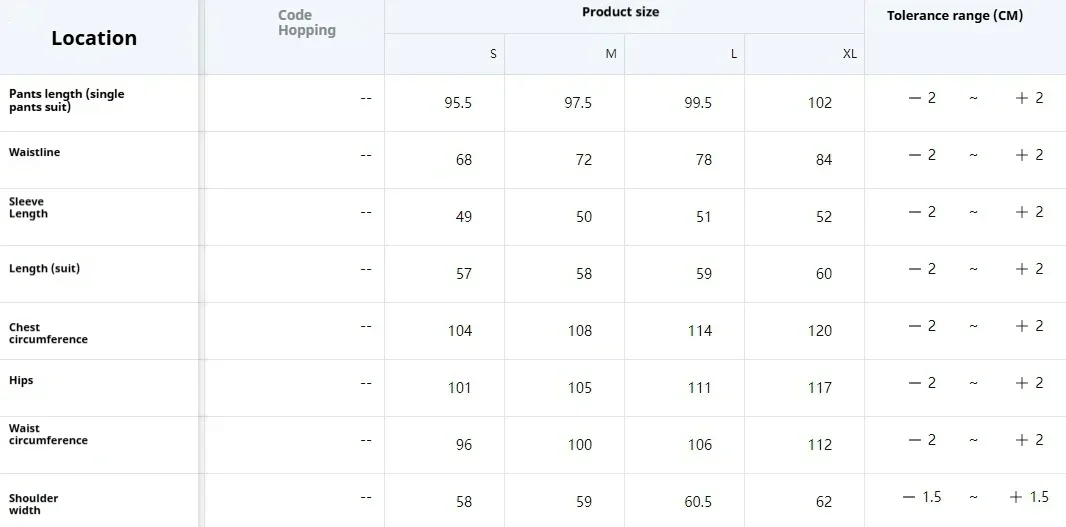The image size is (1066, 527).
Task: Click the +1.5 tolerance value for Shoulder width
Action: pyautogui.click(x=1029, y=497)
